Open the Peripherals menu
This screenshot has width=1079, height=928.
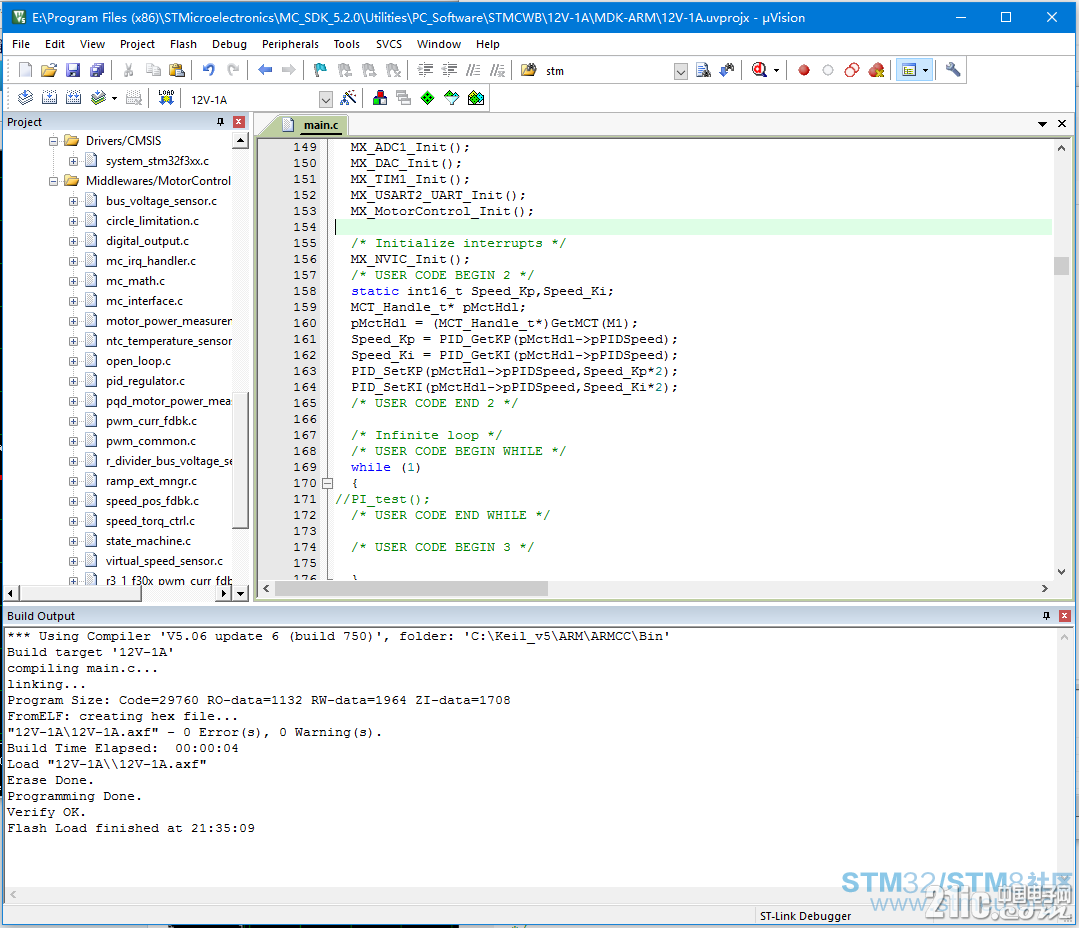click(290, 44)
